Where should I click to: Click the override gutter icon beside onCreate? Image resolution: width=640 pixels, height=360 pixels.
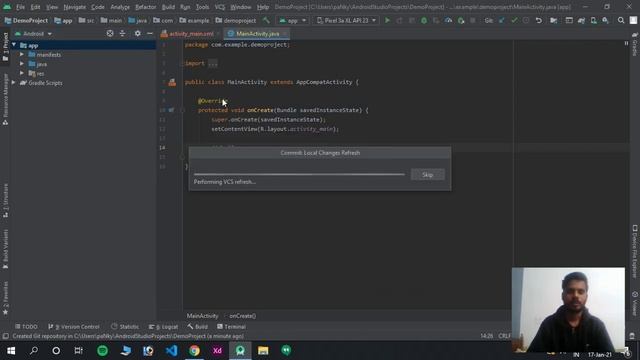pyautogui.click(x=171, y=110)
